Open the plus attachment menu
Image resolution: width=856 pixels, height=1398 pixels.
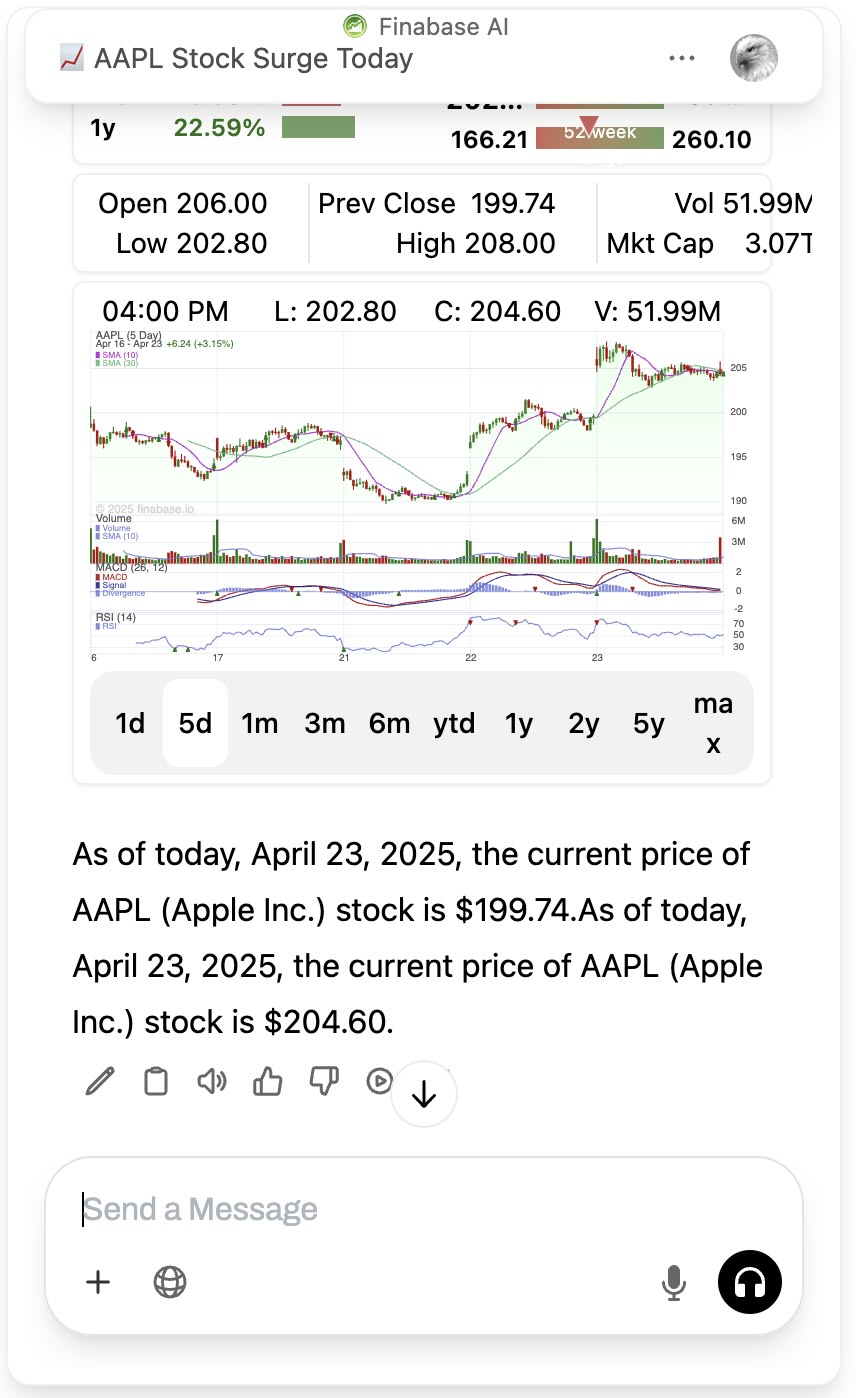click(x=98, y=1282)
